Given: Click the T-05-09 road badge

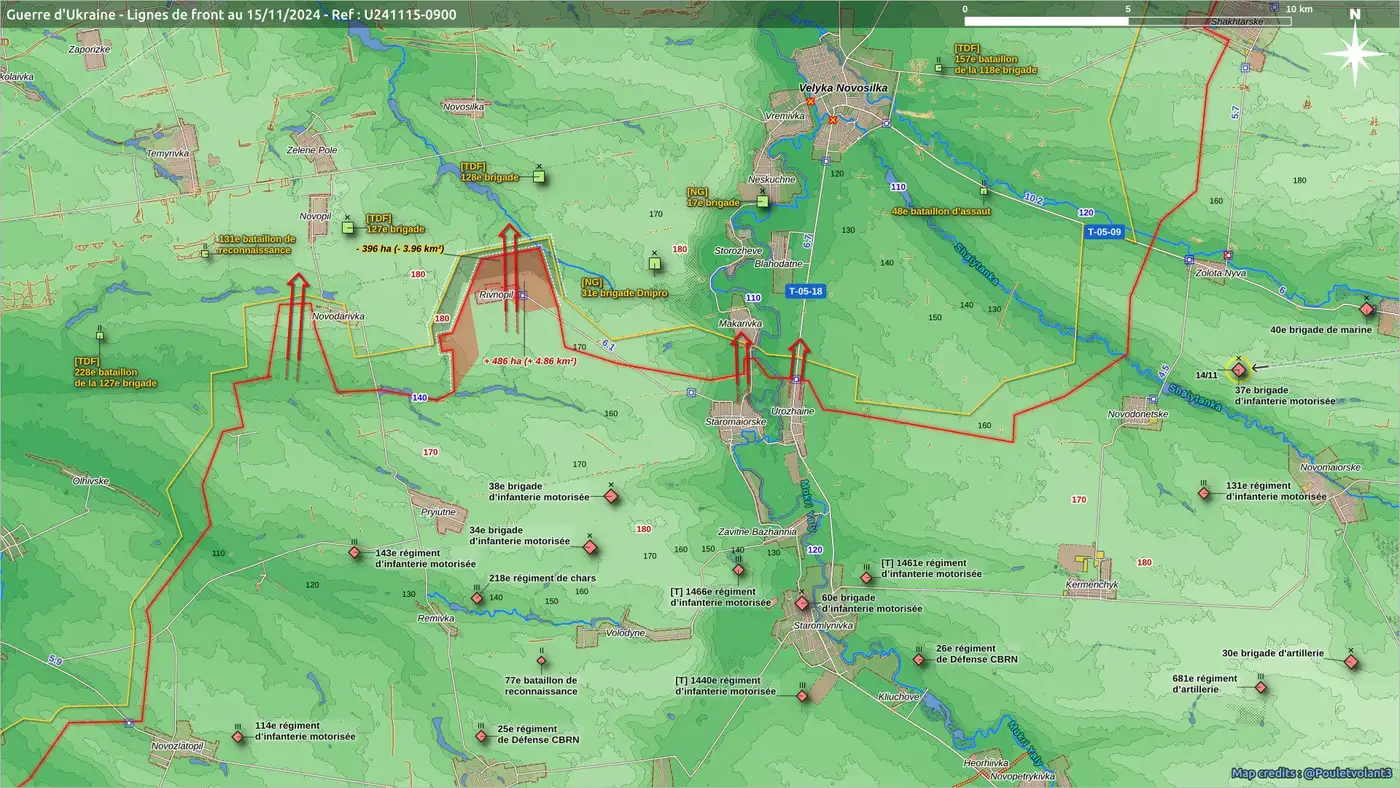Looking at the screenshot, I should pyautogui.click(x=1105, y=232).
